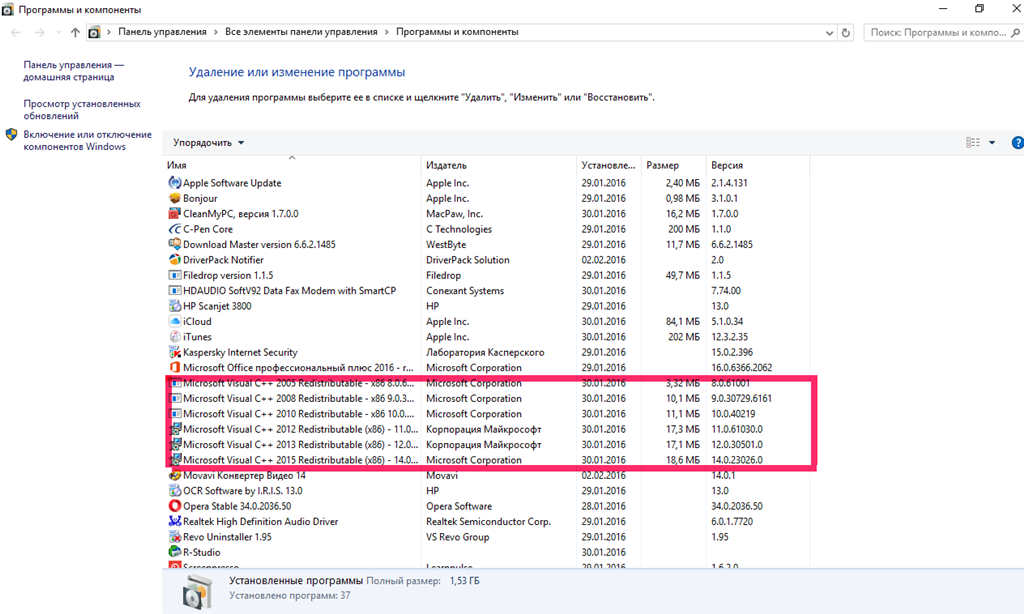Click publisher Лаборатория Касперского
Image resolution: width=1024 pixels, height=614 pixels.
click(485, 352)
